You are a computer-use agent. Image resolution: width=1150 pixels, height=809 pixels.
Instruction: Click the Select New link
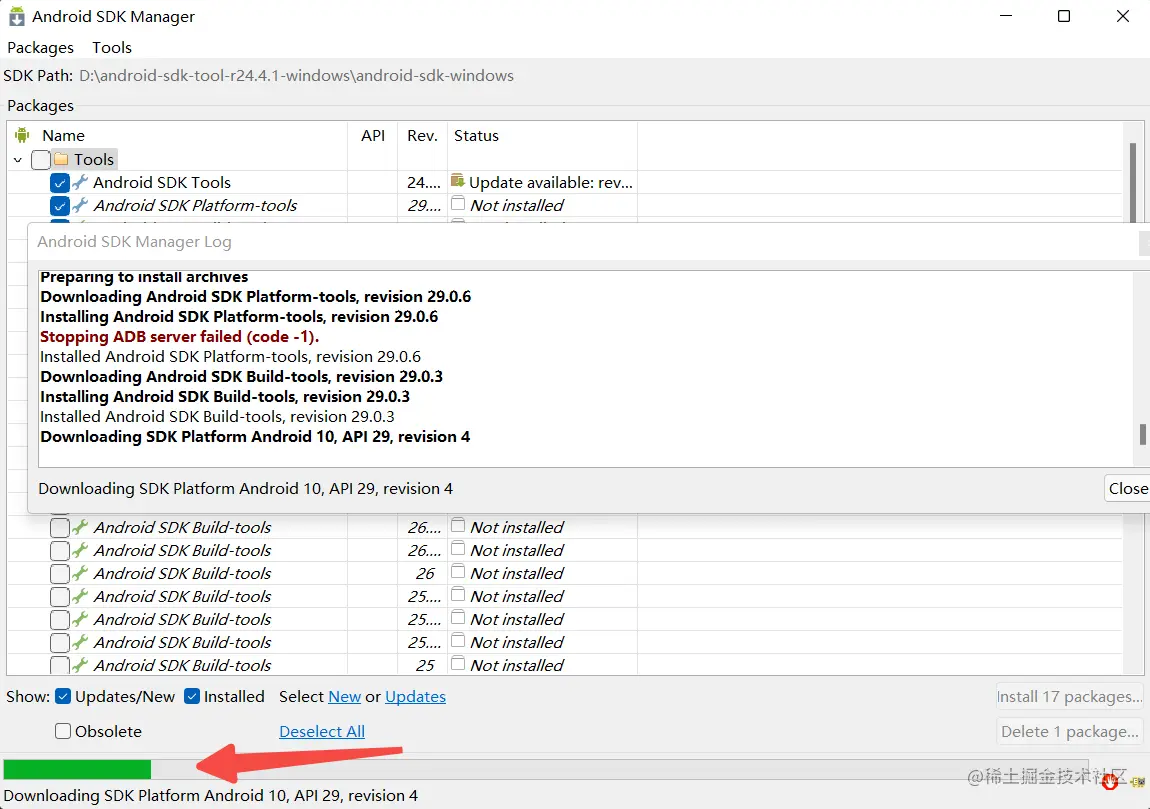tap(345, 697)
